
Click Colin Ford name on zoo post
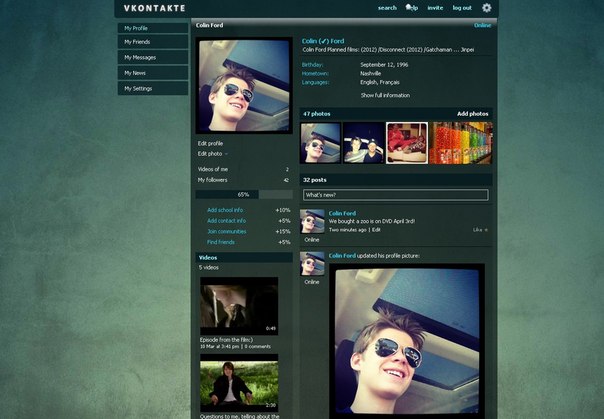pos(342,213)
